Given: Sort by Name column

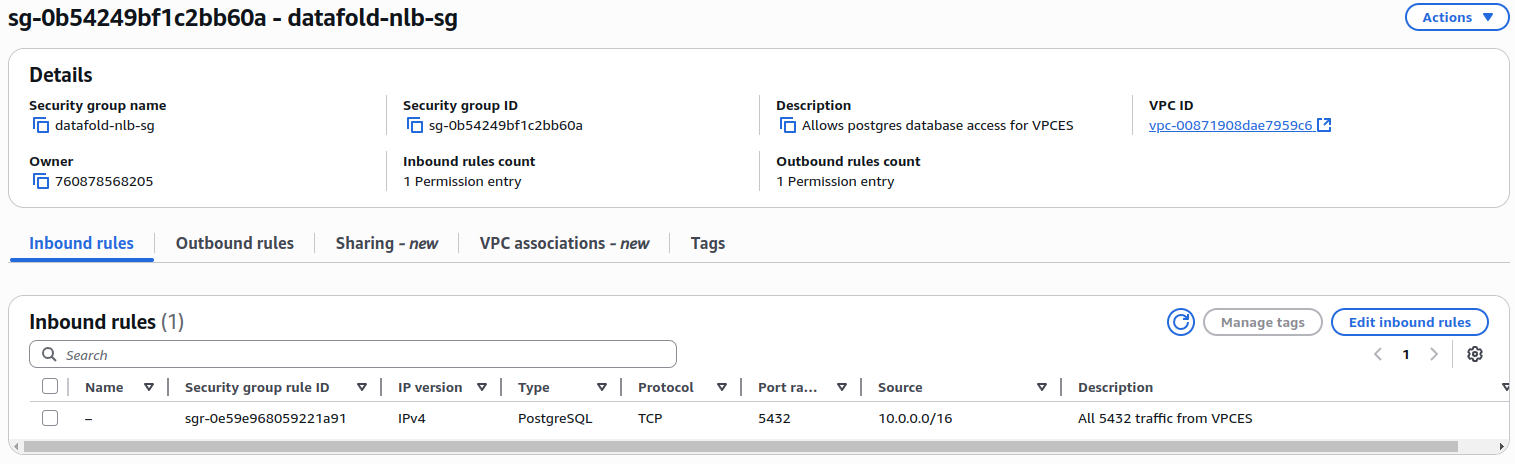Looking at the screenshot, I should (149, 388).
